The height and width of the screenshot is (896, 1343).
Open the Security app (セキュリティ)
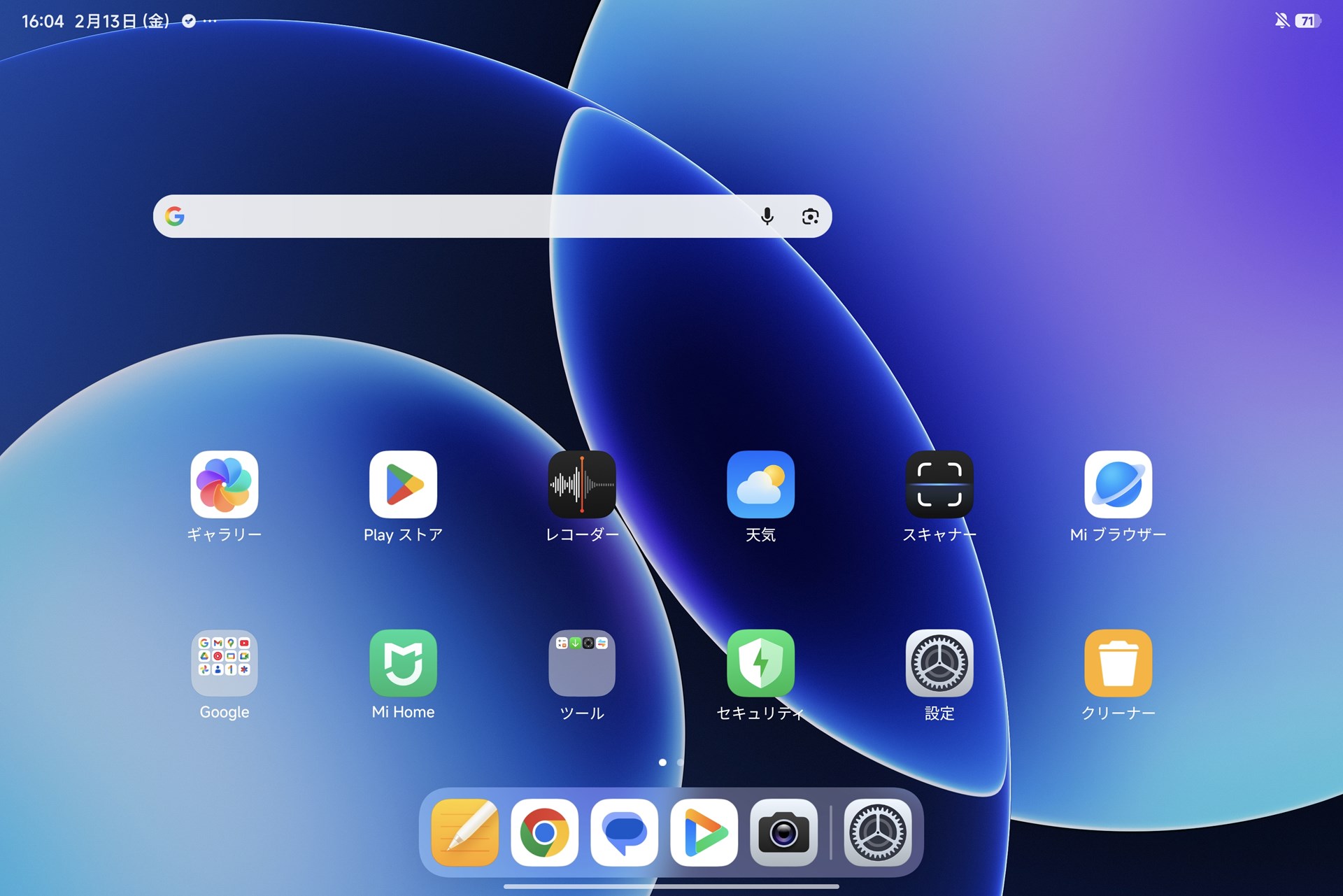760,662
